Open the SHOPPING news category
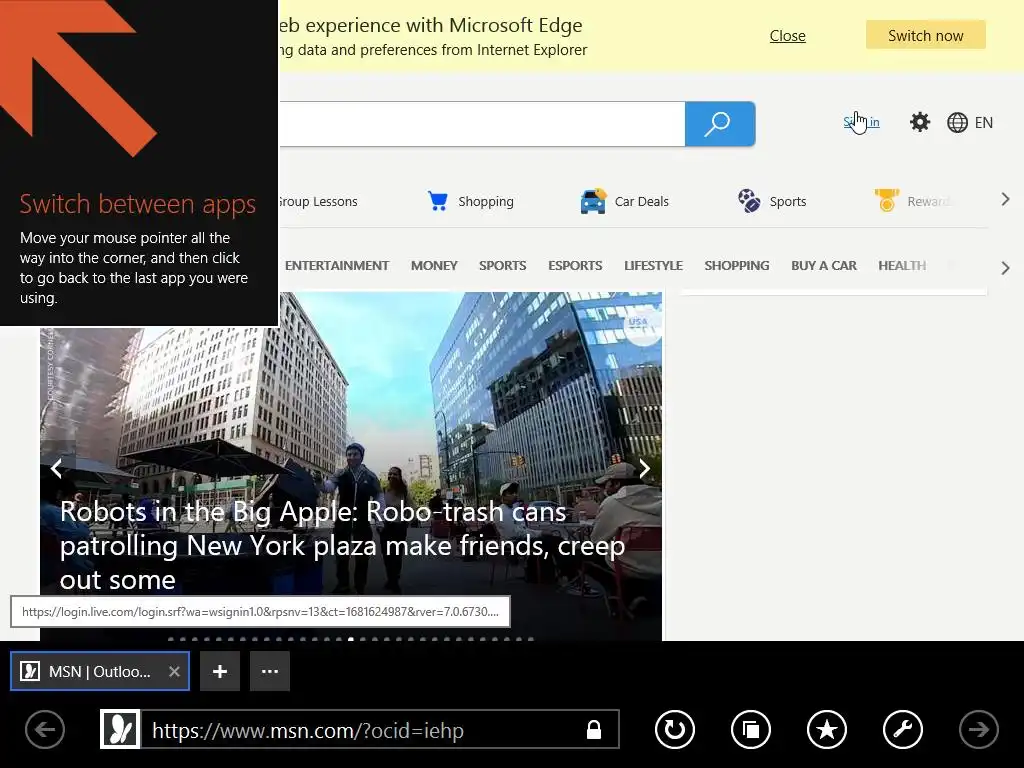The image size is (1024, 768). coord(737,266)
